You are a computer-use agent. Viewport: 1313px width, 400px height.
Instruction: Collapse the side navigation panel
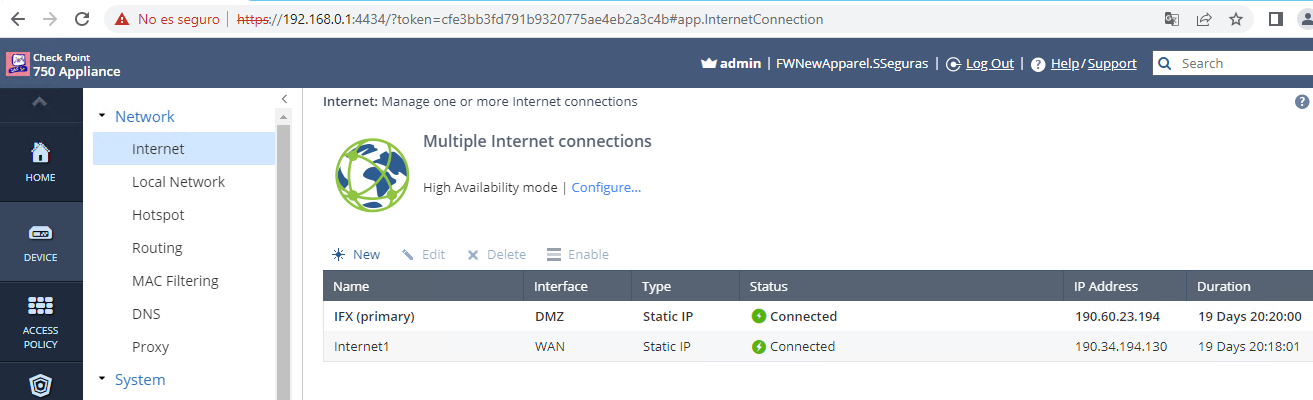point(284,99)
